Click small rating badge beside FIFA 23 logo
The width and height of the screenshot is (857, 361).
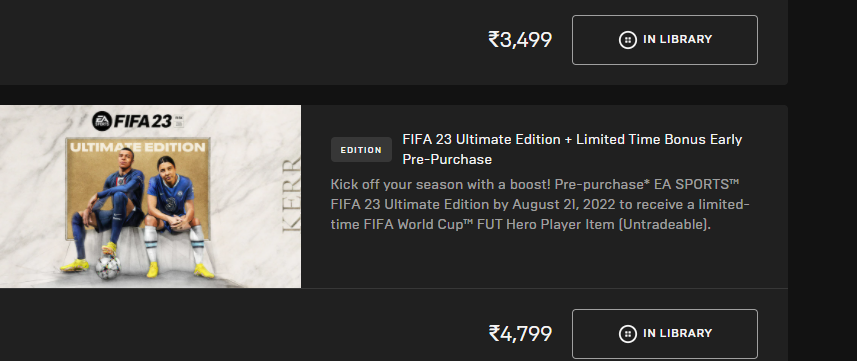point(179,121)
